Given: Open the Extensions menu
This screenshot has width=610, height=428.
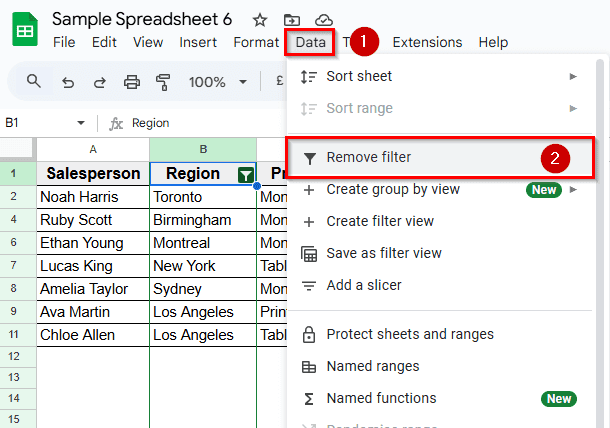Looking at the screenshot, I should coord(427,42).
